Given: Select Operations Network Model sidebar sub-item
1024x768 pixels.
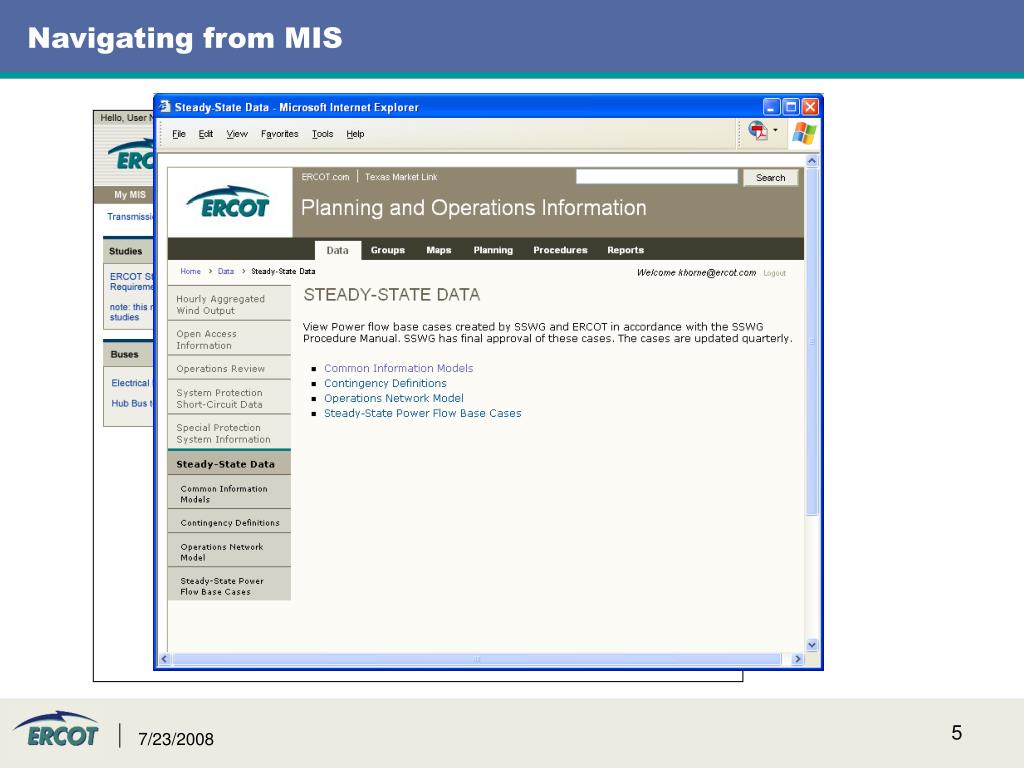Looking at the screenshot, I should tap(229, 551).
